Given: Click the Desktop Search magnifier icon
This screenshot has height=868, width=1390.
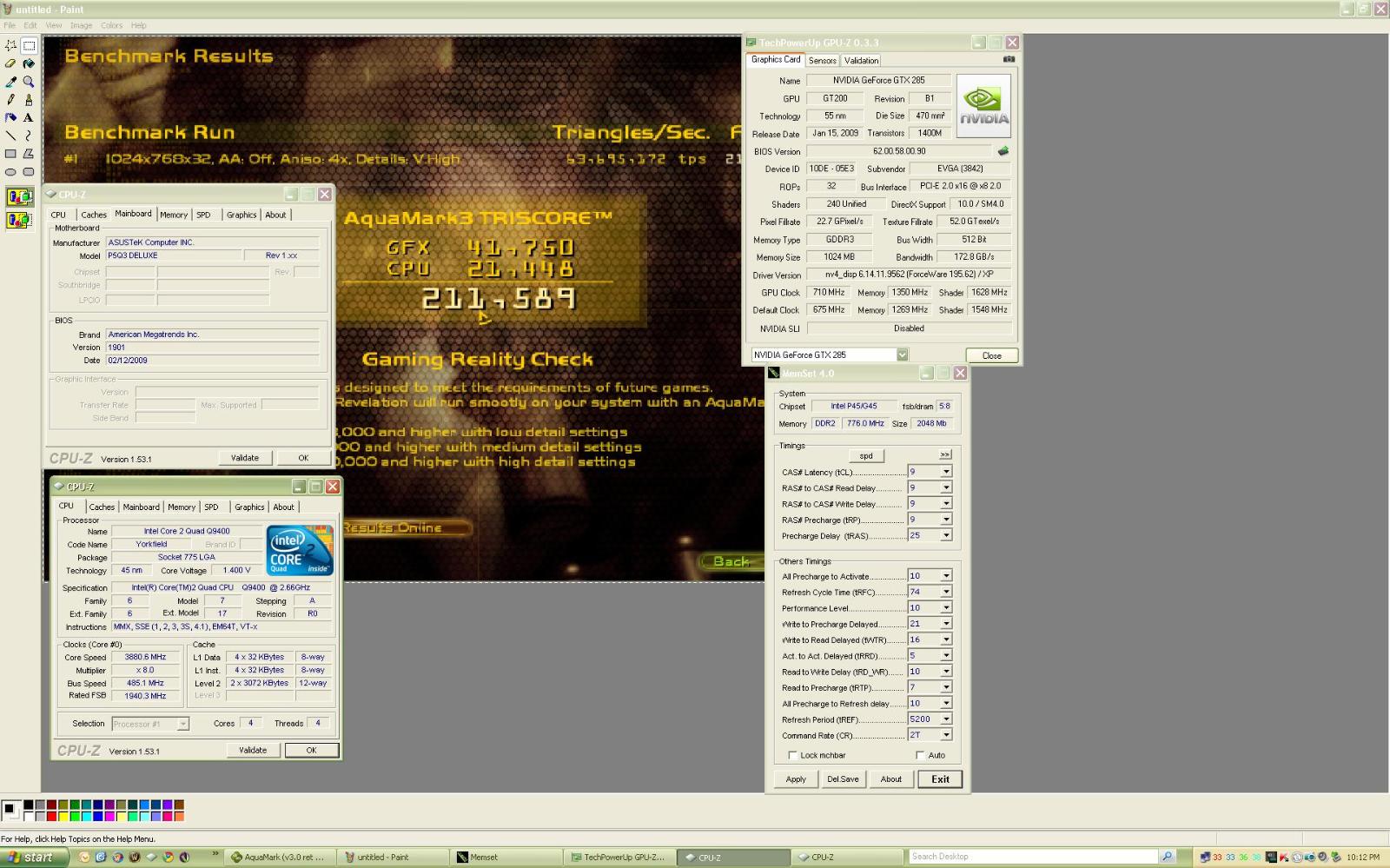Looking at the screenshot, I should point(1168,857).
